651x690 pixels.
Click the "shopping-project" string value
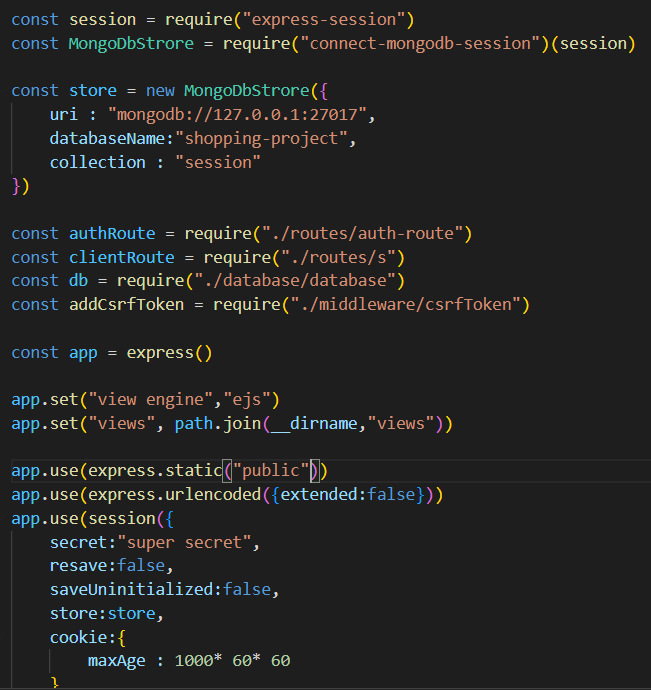tap(261, 139)
